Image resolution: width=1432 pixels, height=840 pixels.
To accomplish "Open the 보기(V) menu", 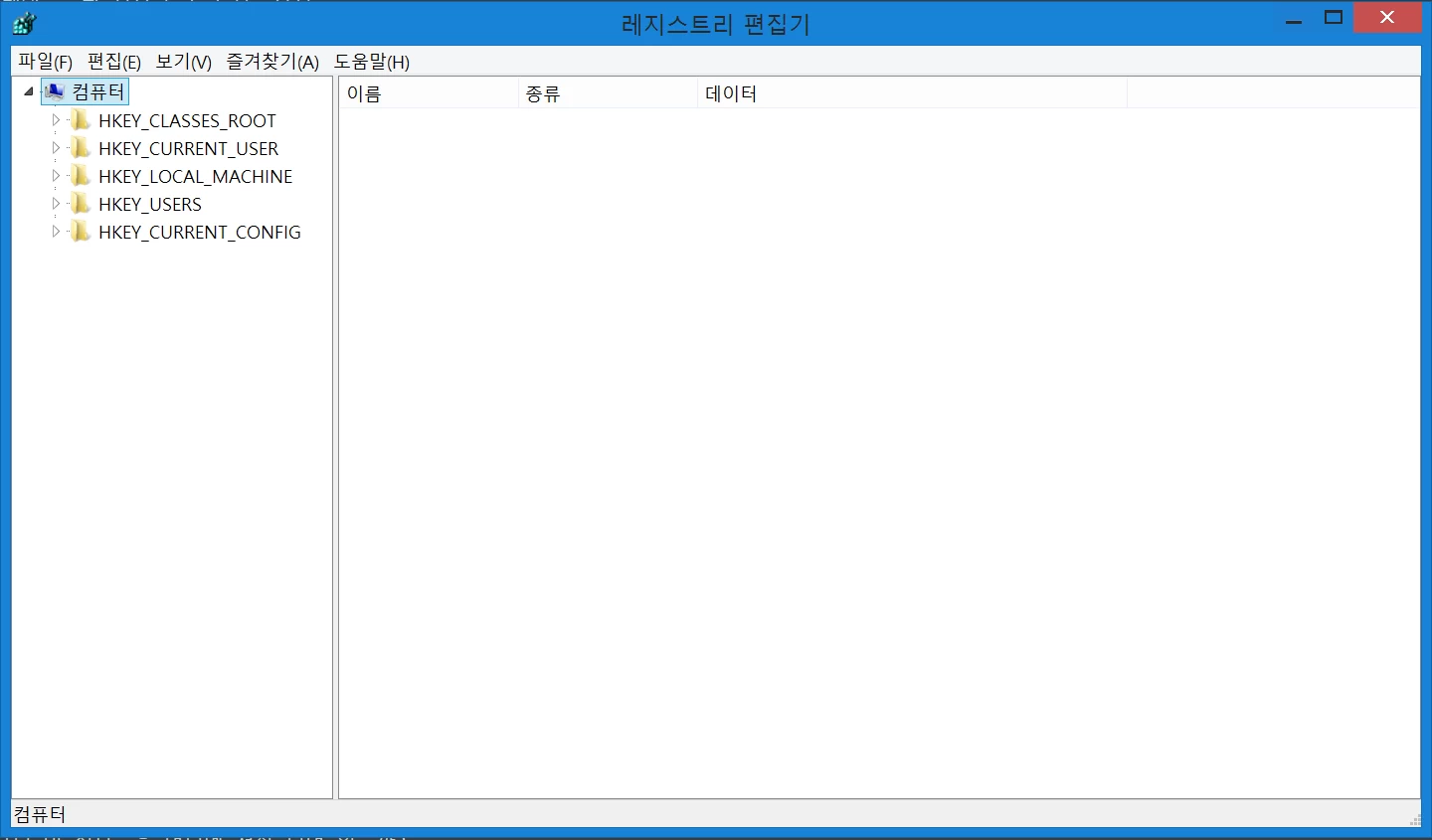I will tap(183, 62).
